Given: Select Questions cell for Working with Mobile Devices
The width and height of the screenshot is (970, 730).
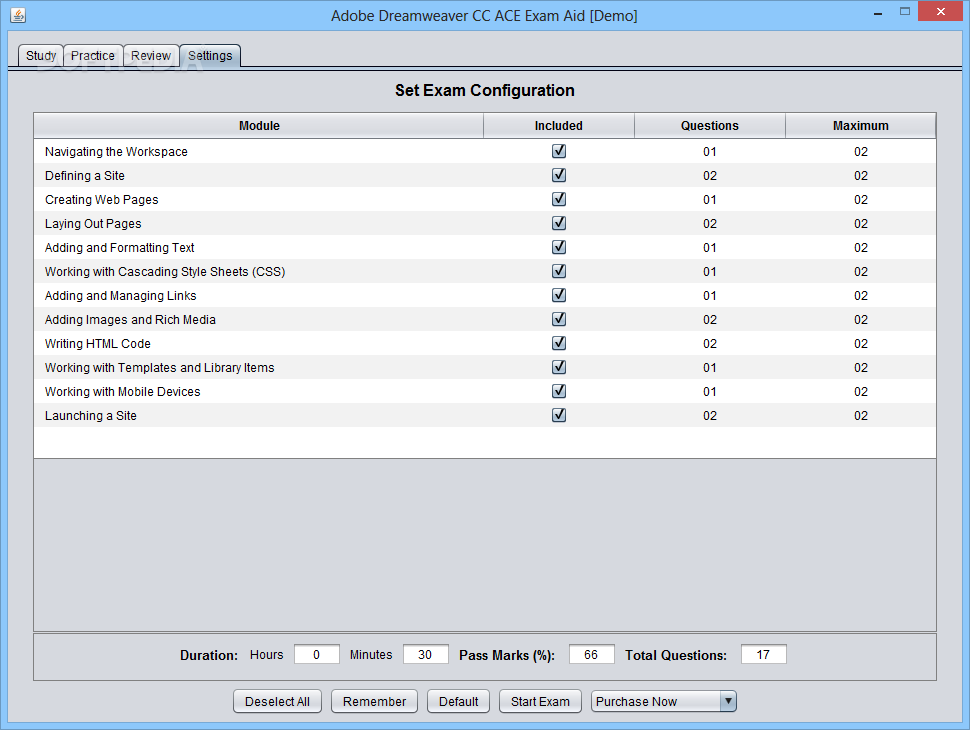Looking at the screenshot, I should (710, 392).
